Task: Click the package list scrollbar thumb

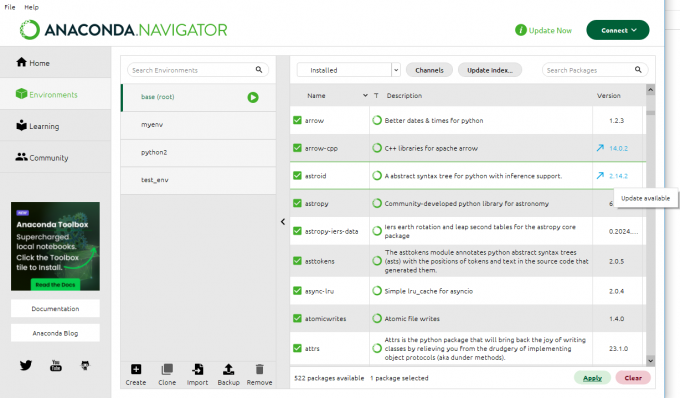Action: click(650, 112)
